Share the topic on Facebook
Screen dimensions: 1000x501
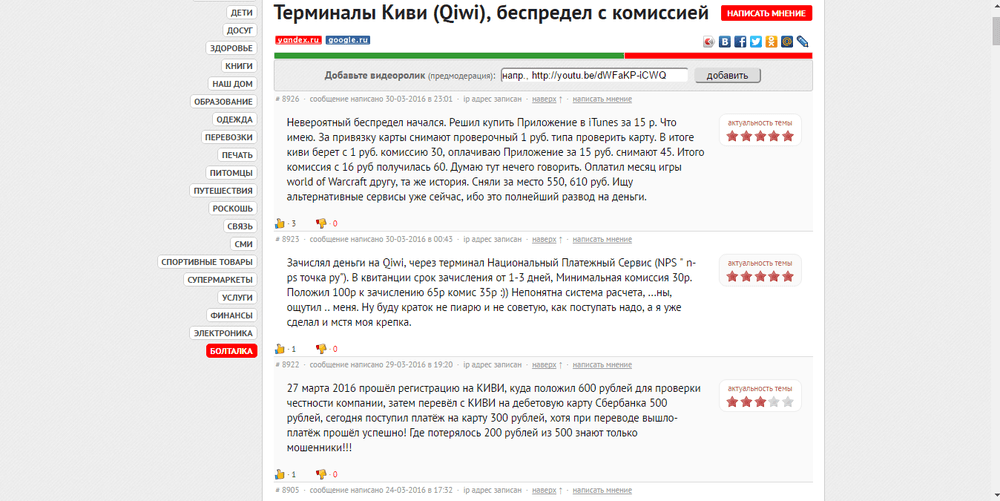click(740, 42)
